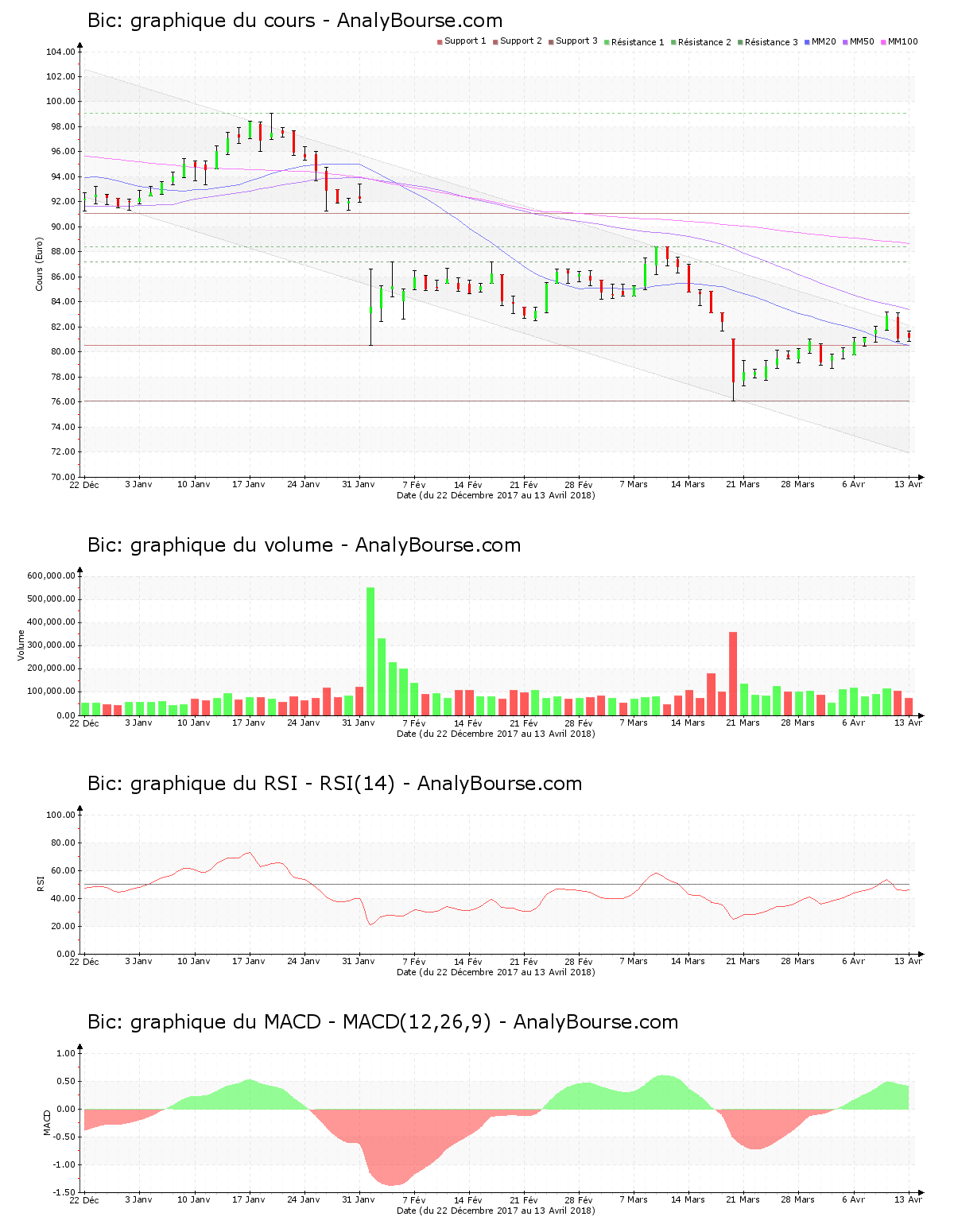Click the -1.50 value on MACD axis

pos(65,1192)
